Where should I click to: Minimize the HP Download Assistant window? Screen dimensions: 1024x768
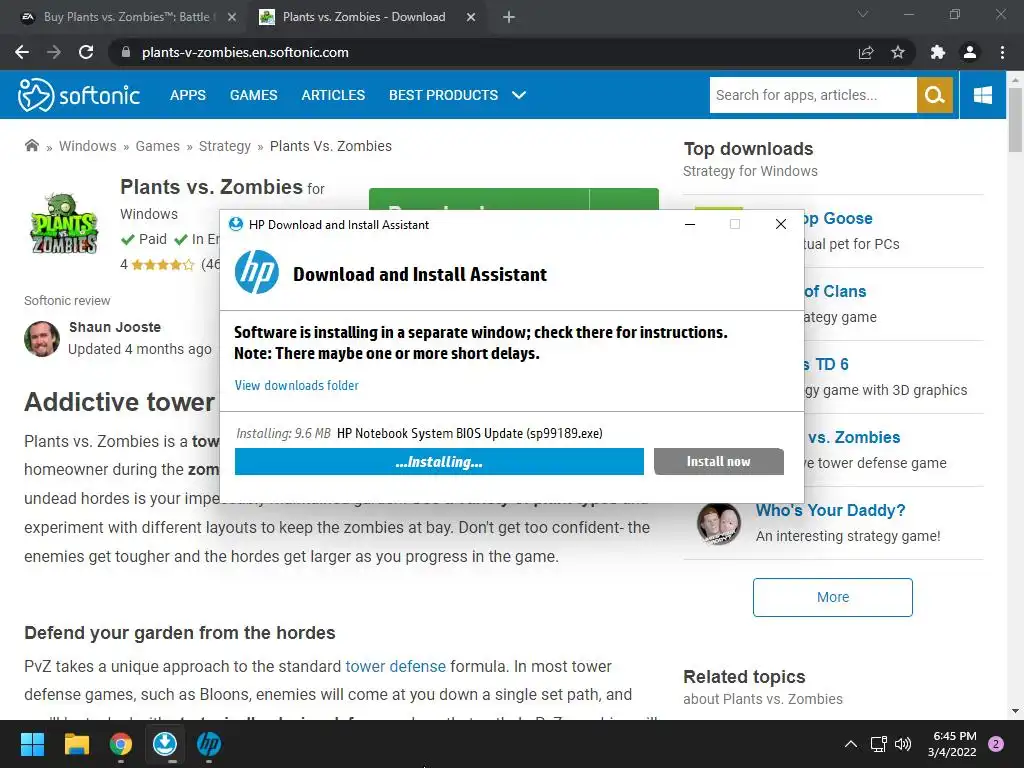pos(690,225)
